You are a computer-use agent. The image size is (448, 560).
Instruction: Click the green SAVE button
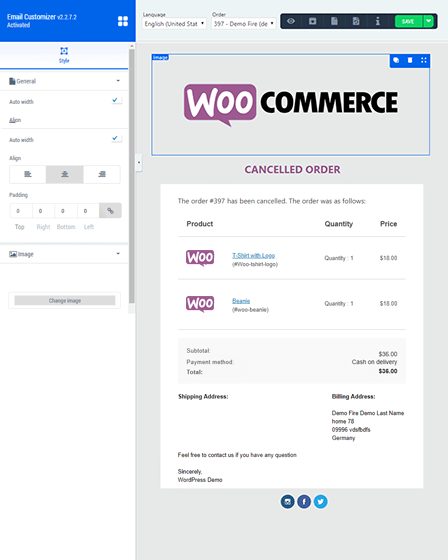tap(408, 21)
